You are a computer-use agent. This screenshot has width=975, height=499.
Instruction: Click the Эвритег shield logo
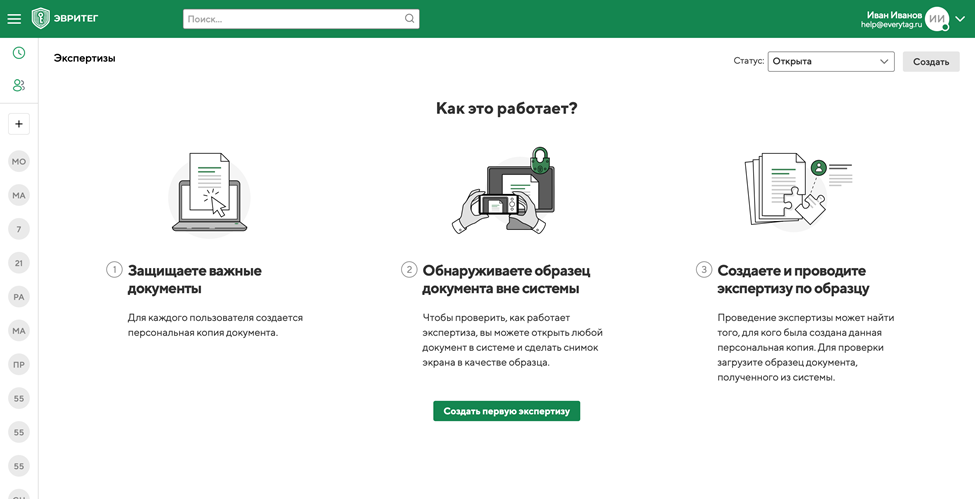41,18
